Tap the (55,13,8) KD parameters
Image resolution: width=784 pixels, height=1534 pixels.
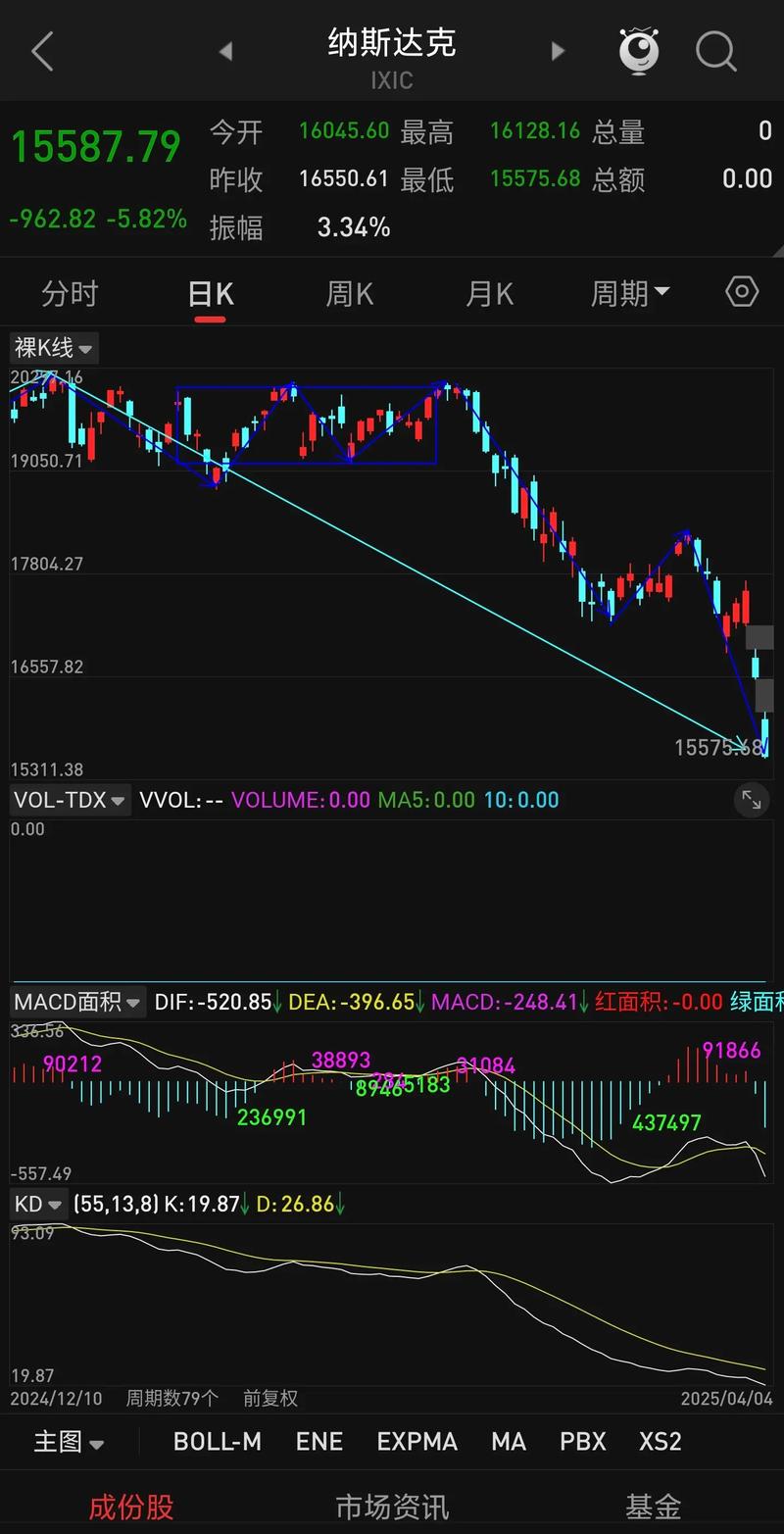click(116, 1204)
